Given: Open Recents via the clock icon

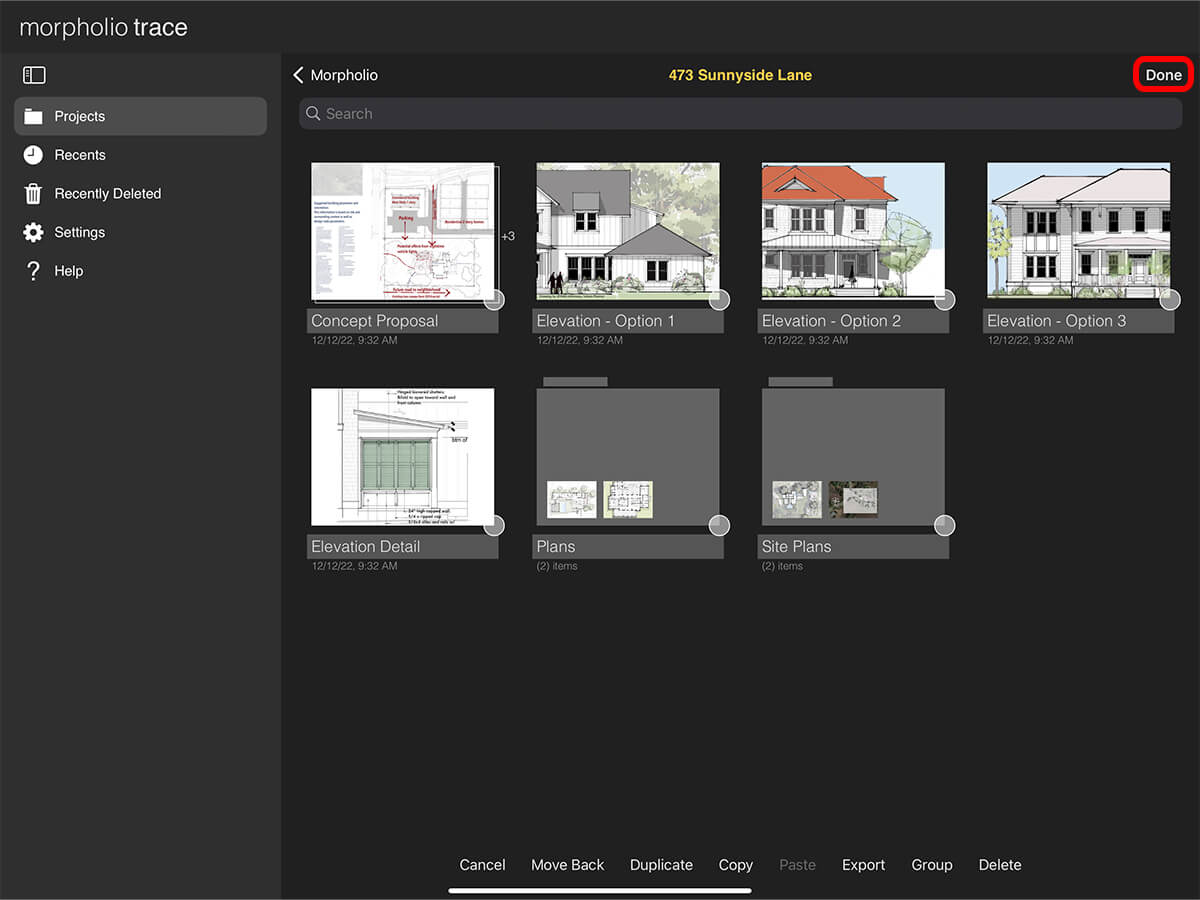Looking at the screenshot, I should pyautogui.click(x=34, y=155).
